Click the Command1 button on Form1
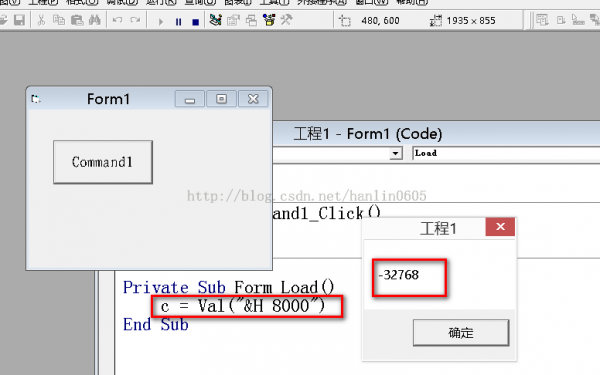The image size is (600, 375). (x=103, y=162)
